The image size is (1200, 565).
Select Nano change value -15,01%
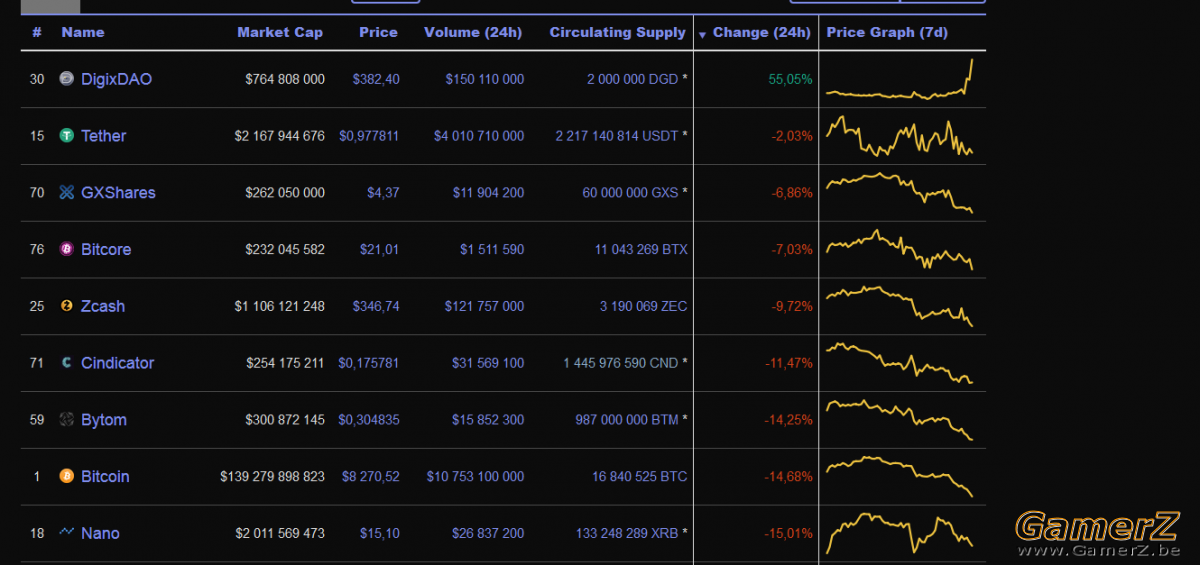(x=789, y=533)
